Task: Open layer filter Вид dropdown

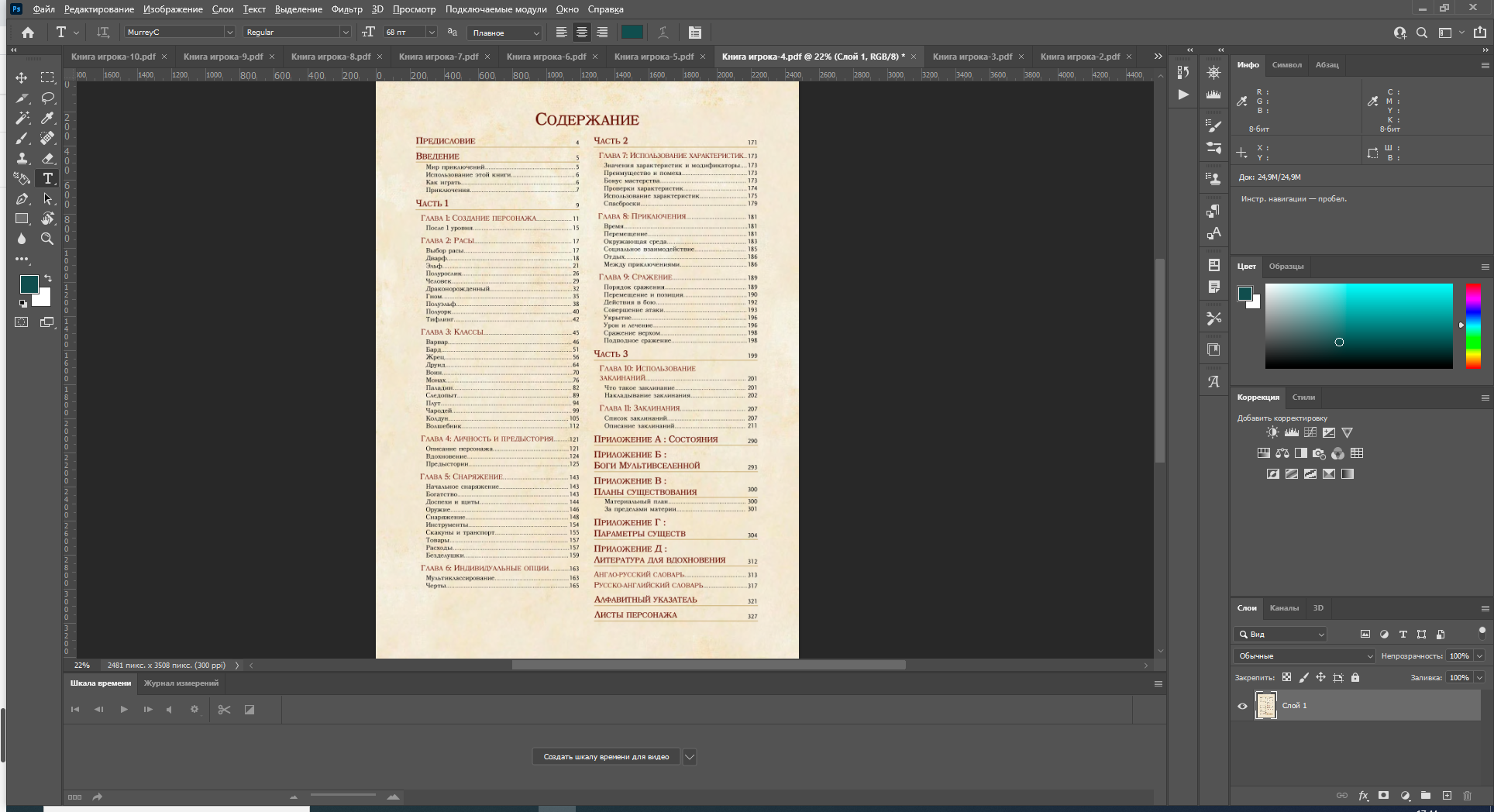Action: [1280, 634]
